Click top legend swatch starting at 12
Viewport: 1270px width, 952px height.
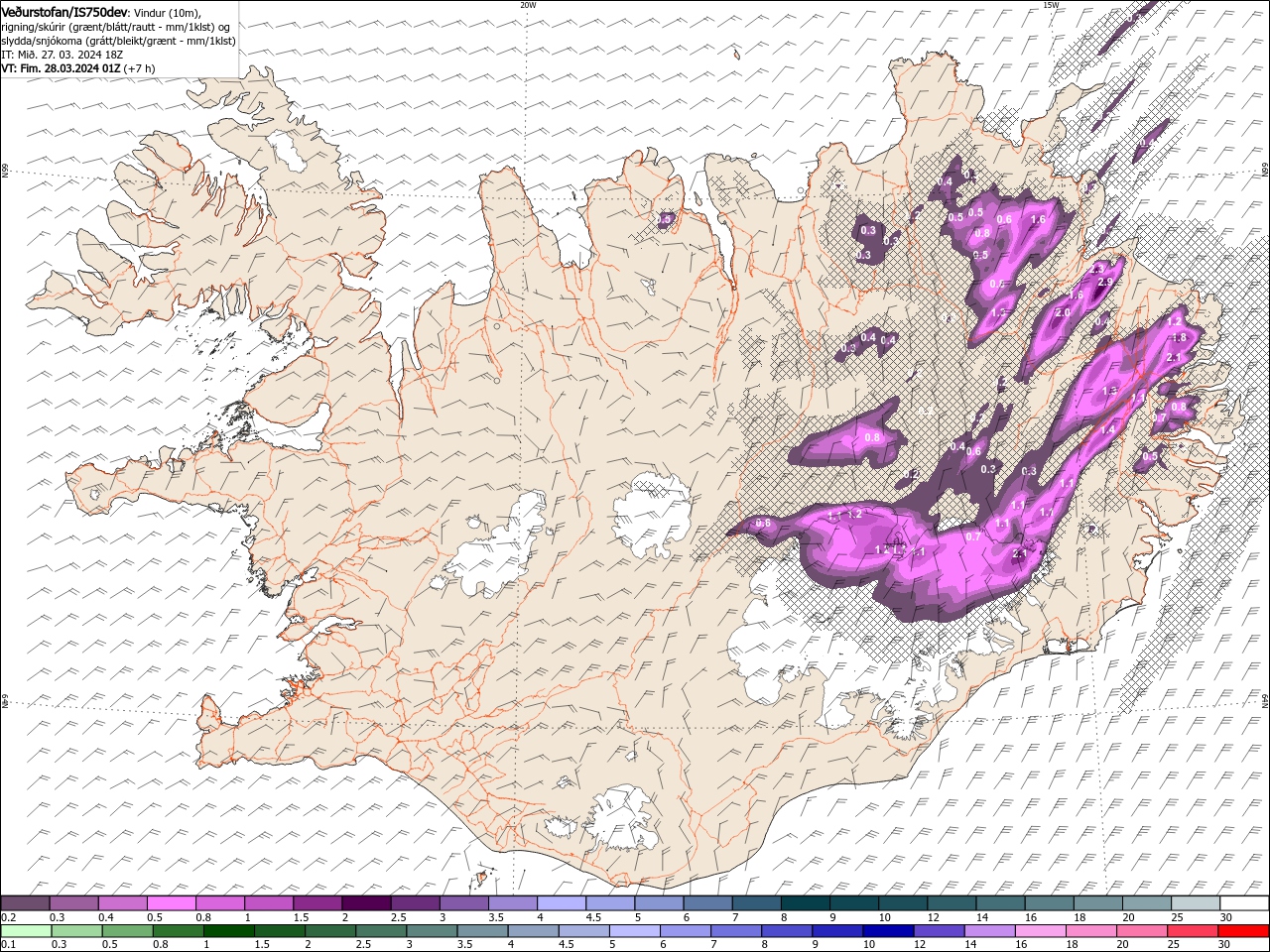pyautogui.click(x=951, y=903)
